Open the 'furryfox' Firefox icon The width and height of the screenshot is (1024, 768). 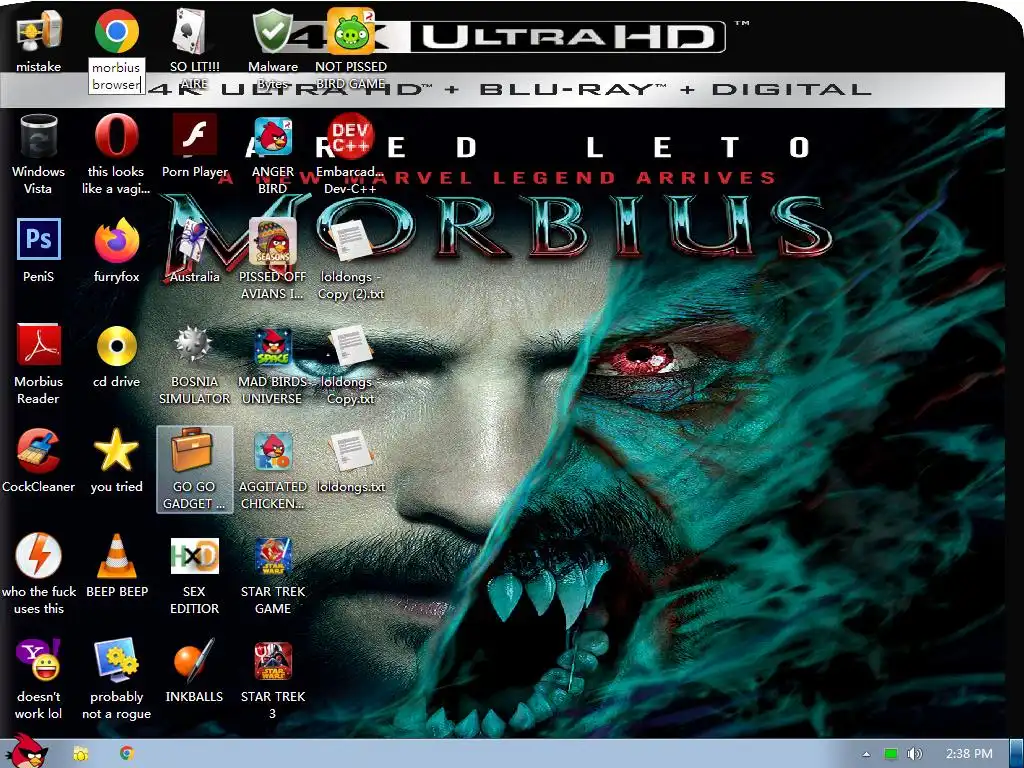click(x=116, y=240)
